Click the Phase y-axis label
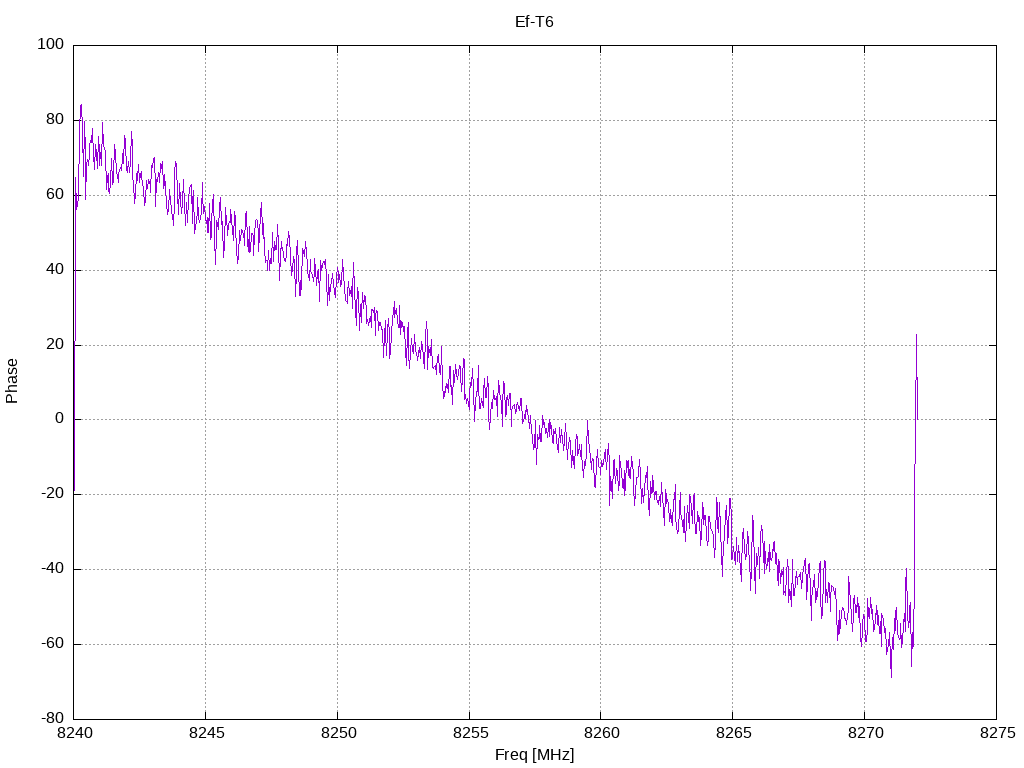 pyautogui.click(x=12, y=381)
